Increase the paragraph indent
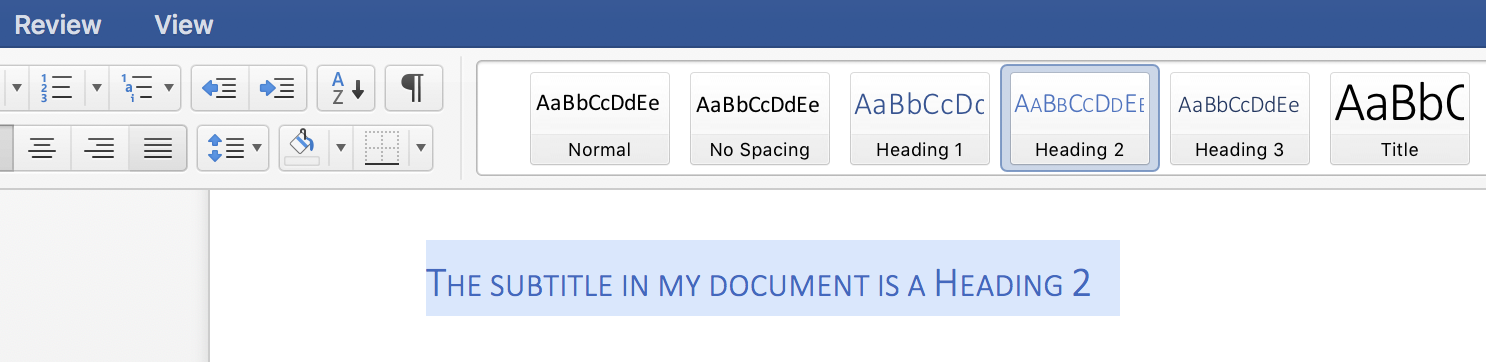1486x362 pixels. (x=277, y=88)
